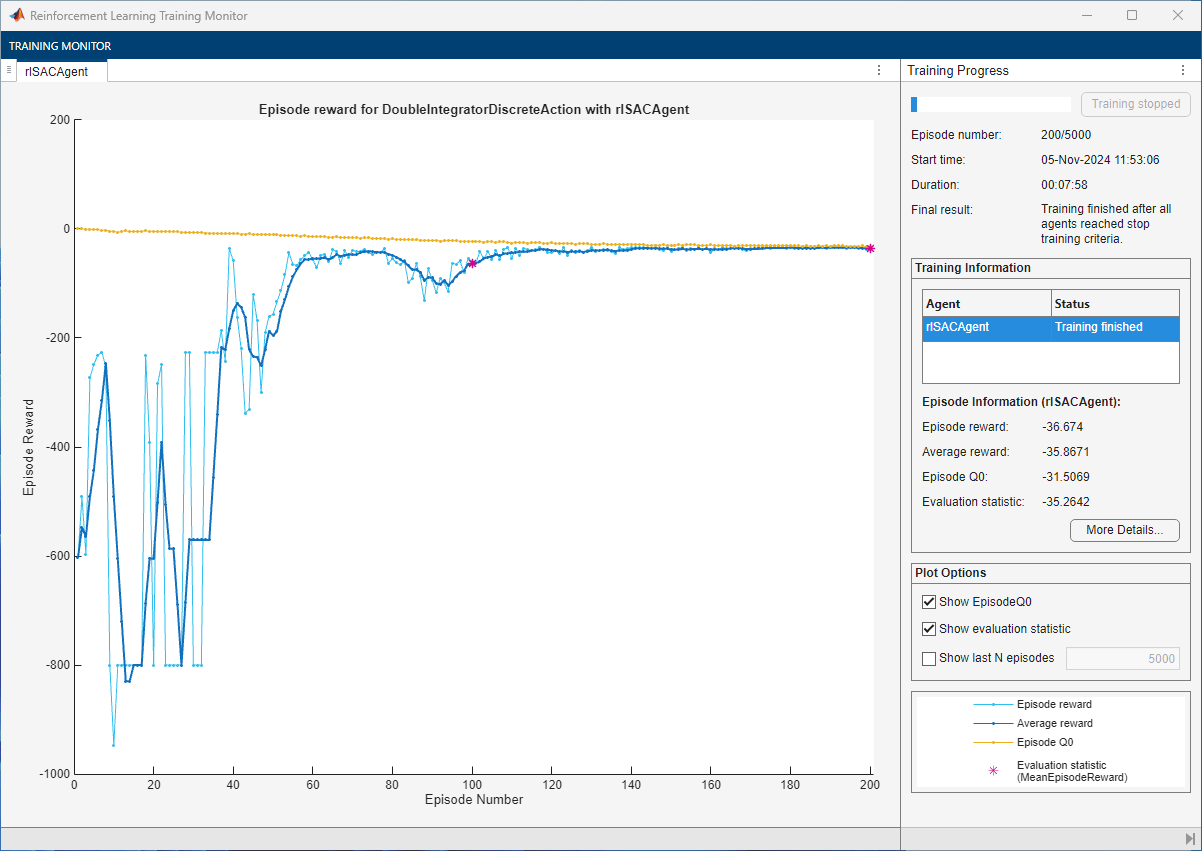Click the pink evaluation marker near episode 100
This screenshot has width=1202, height=851.
point(472,263)
